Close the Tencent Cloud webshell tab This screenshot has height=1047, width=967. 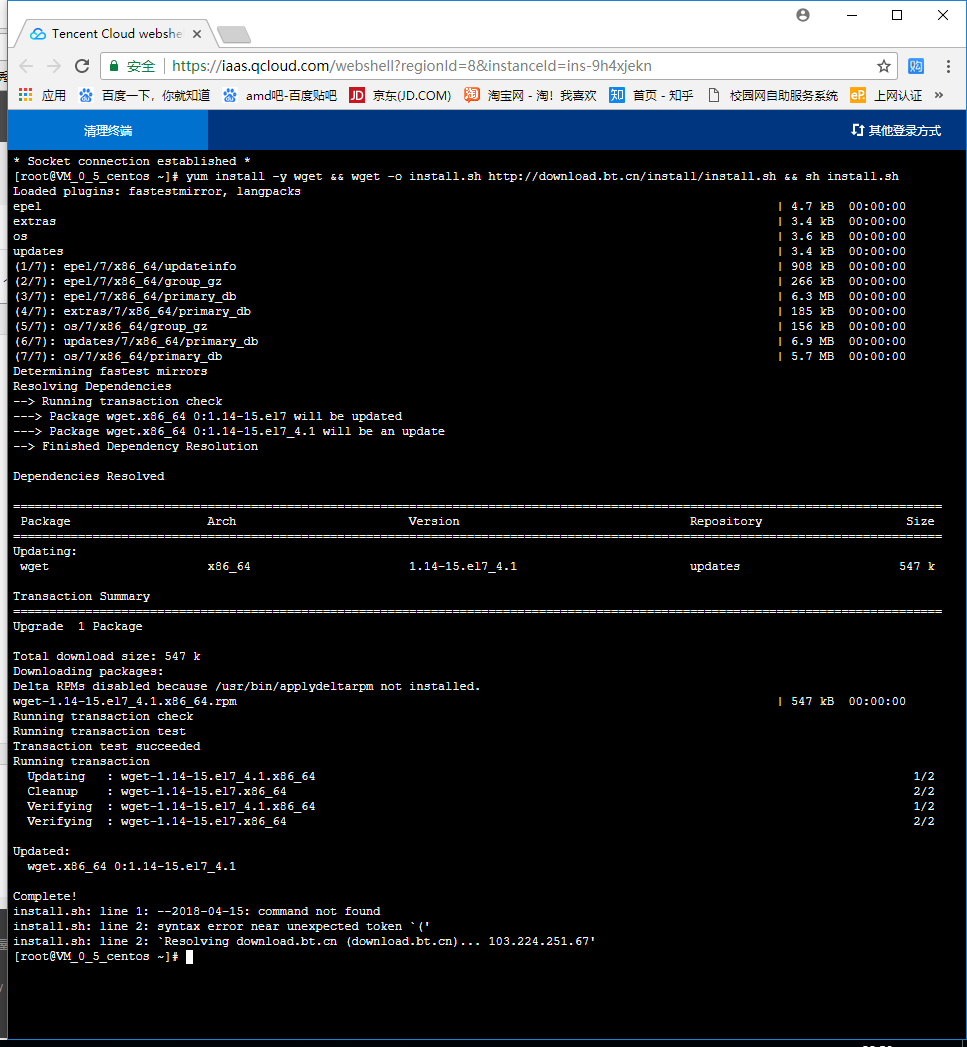[x=197, y=34]
